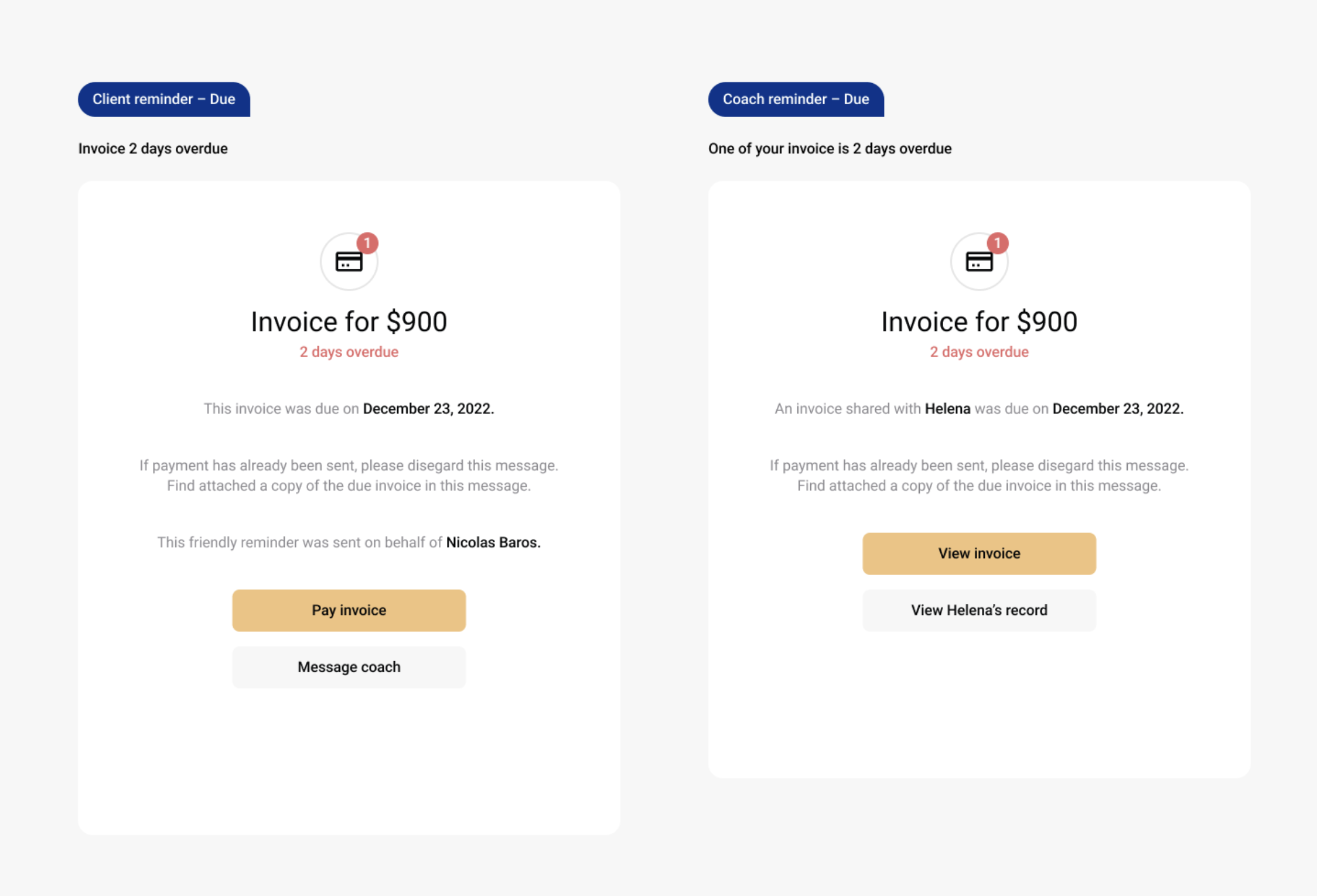The height and width of the screenshot is (896, 1317).
Task: Click the December 23, 2022 date in client card
Action: pyautogui.click(x=428, y=409)
